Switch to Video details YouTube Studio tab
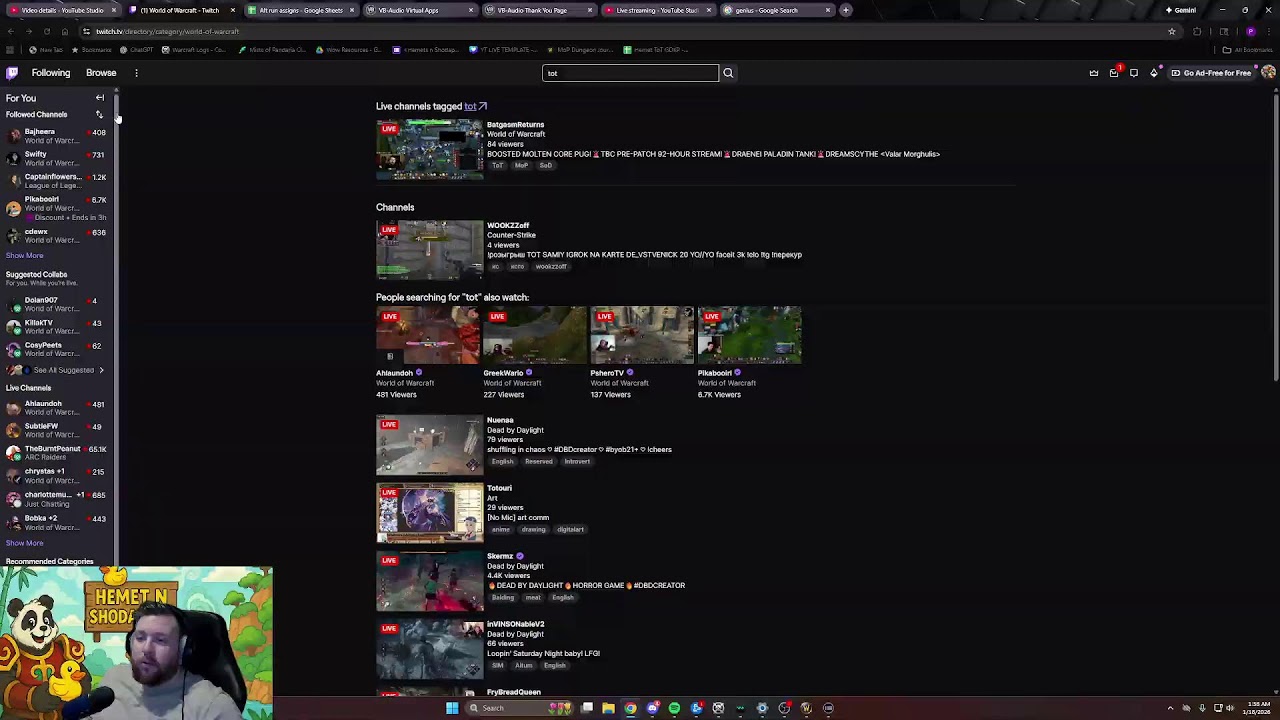The image size is (1280, 720). click(x=62, y=10)
